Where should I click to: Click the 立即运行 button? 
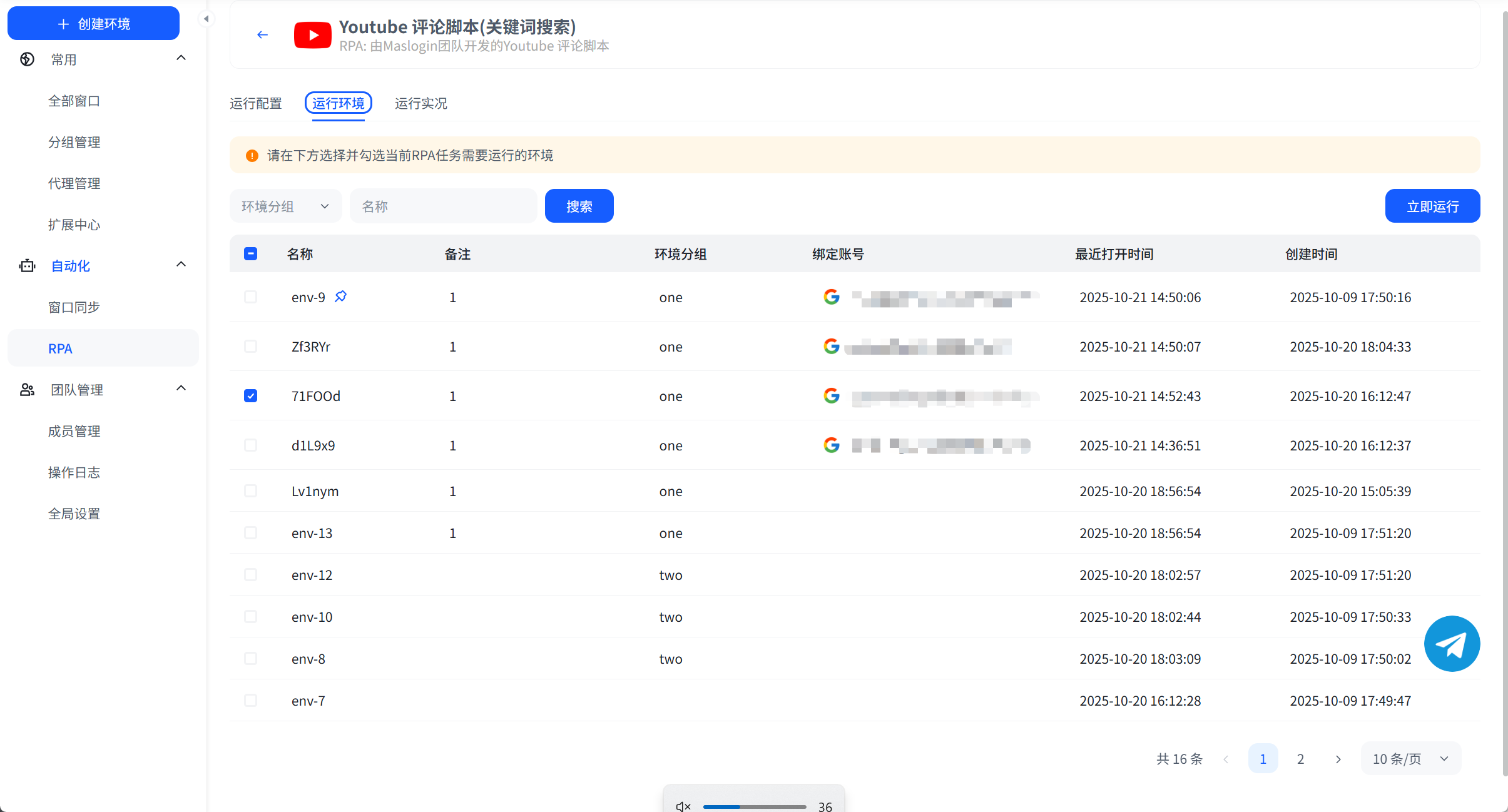pyautogui.click(x=1432, y=206)
